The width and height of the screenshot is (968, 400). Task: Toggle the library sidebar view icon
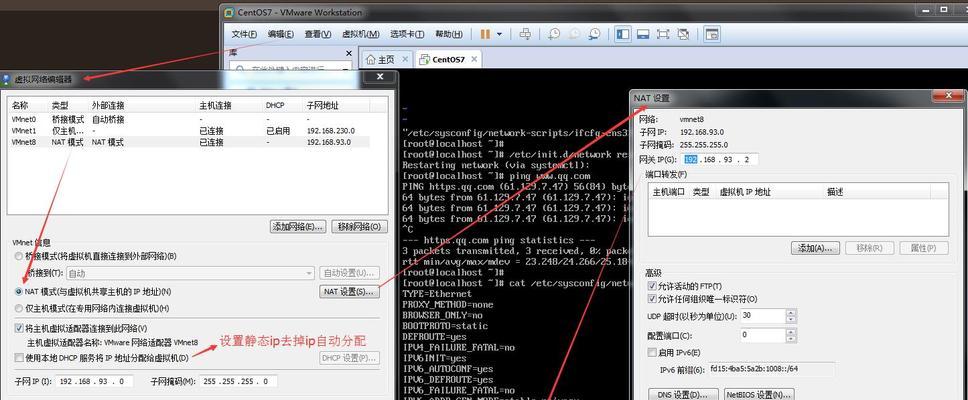pos(624,34)
